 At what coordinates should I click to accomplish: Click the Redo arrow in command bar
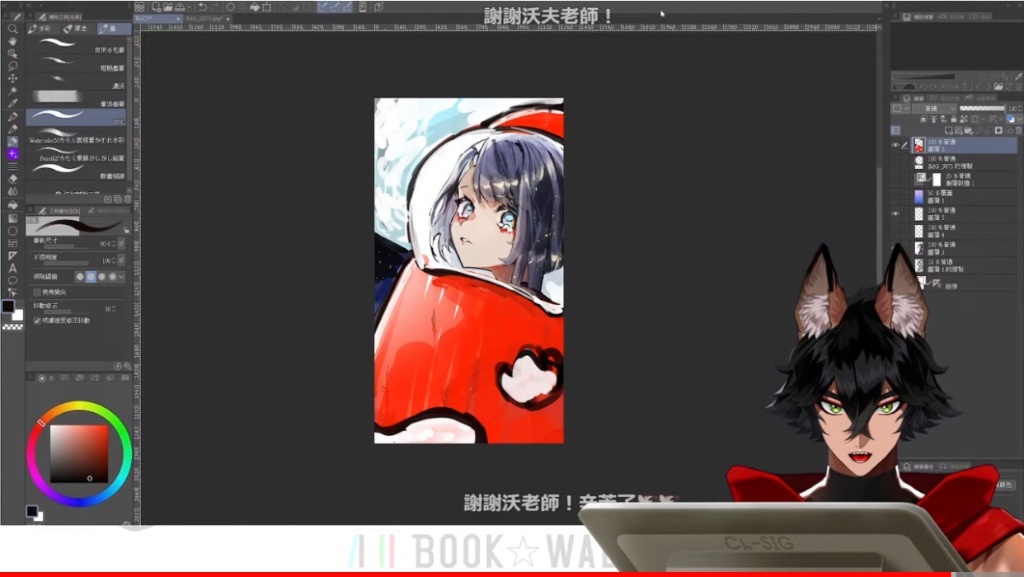coord(215,7)
